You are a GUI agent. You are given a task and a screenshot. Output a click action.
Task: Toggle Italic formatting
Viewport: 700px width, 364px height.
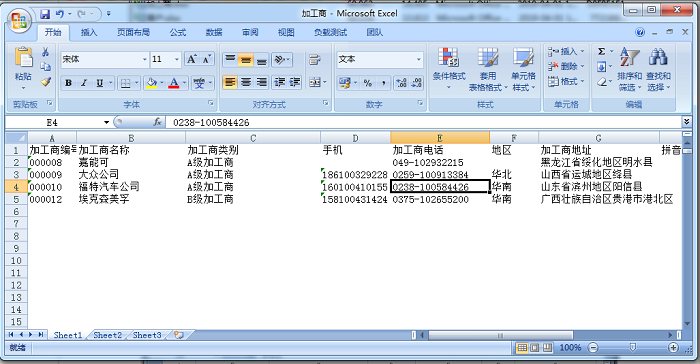[83, 83]
